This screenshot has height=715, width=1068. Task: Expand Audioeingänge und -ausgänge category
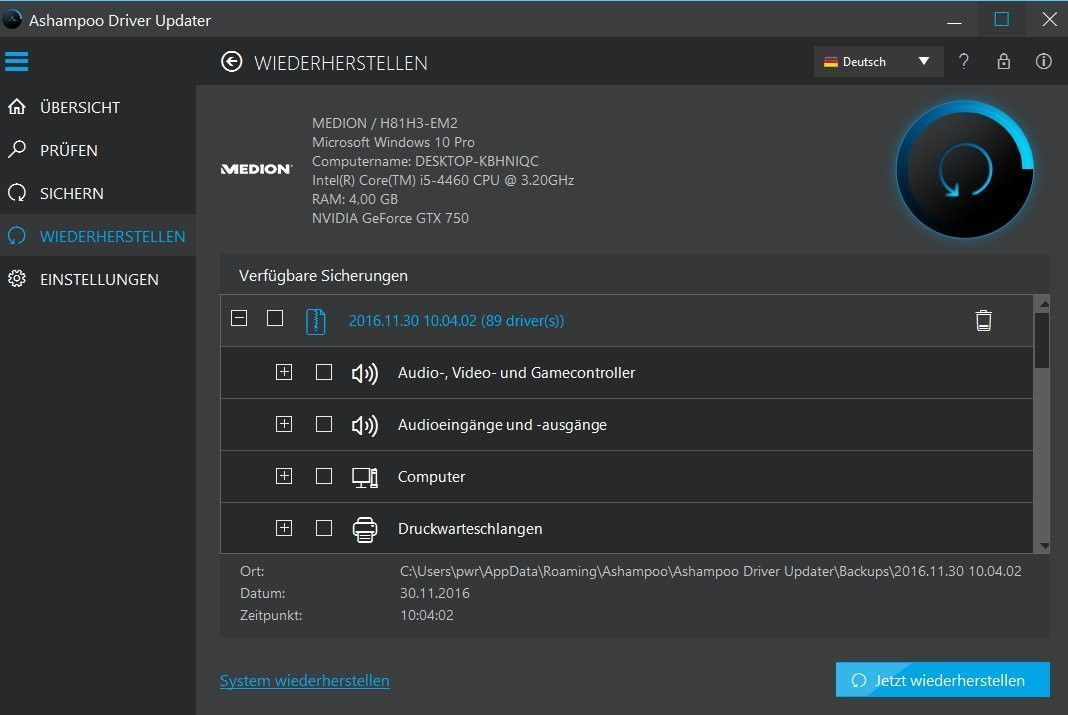[x=284, y=424]
